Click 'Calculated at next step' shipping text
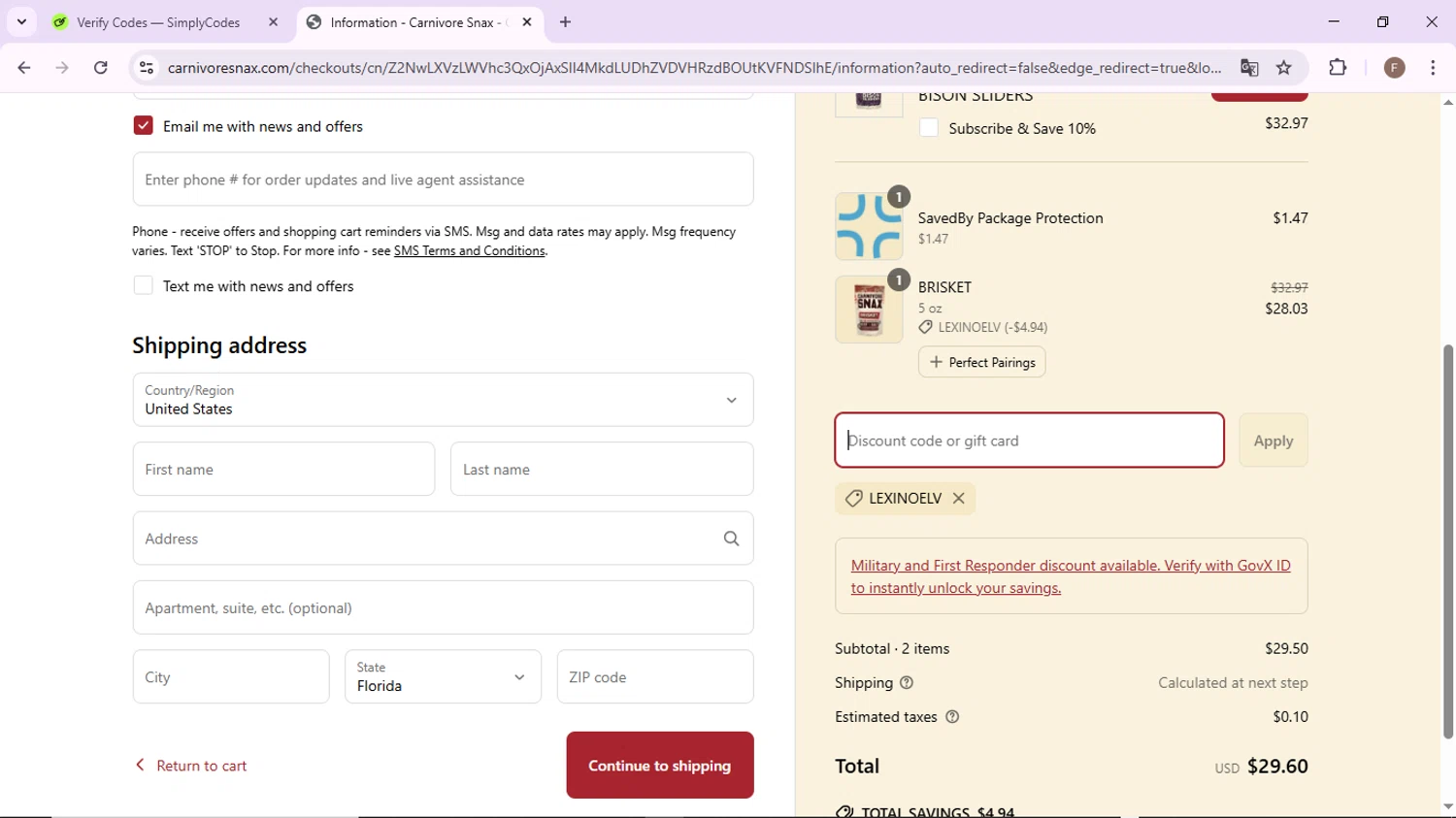The height and width of the screenshot is (818, 1456). pyautogui.click(x=1233, y=683)
